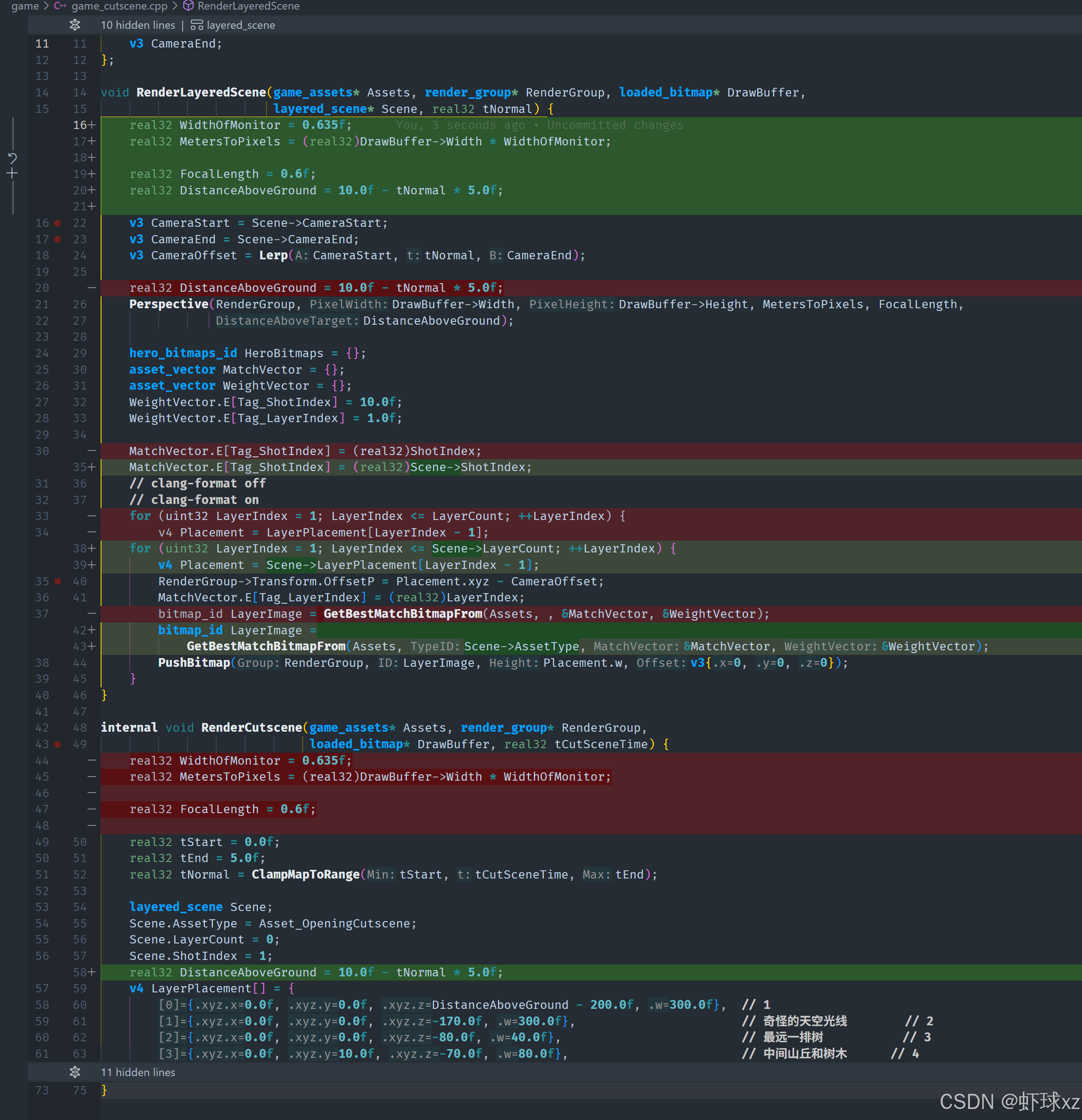The width and height of the screenshot is (1082, 1120).
Task: Click the 'Uncommitted changes' blame annotation
Action: point(615,124)
